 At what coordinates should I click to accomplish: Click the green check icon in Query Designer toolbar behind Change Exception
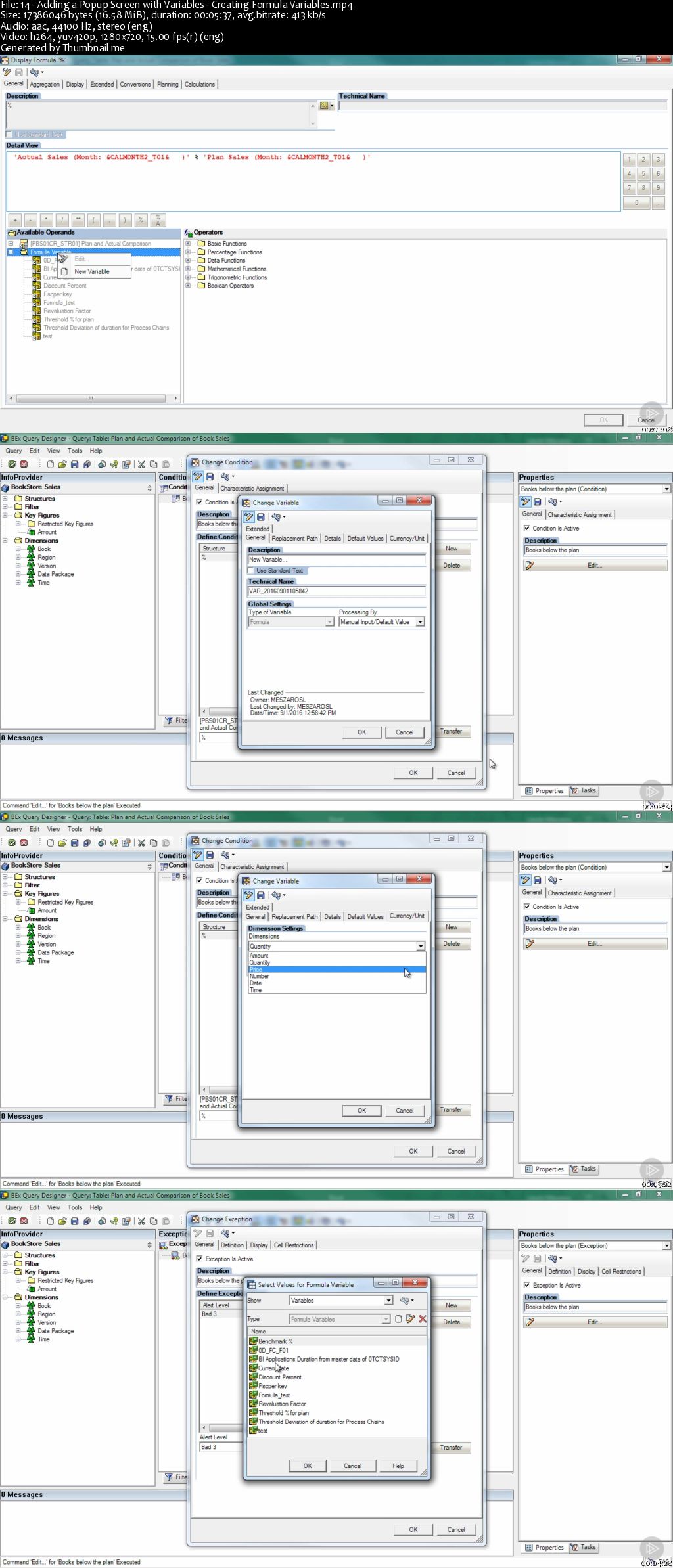[x=12, y=1221]
